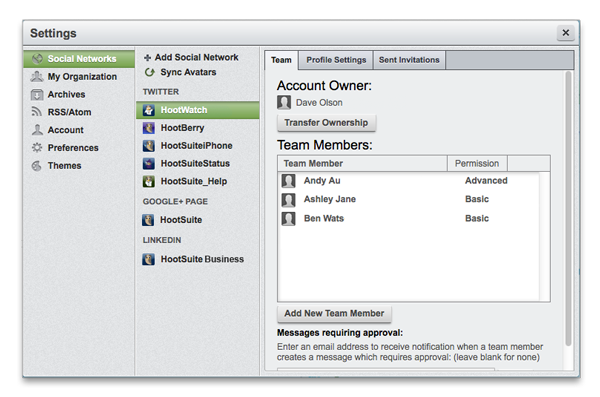This screenshot has height=397, width=600.
Task: Open the Social Networks section
Action: pyautogui.click(x=79, y=59)
